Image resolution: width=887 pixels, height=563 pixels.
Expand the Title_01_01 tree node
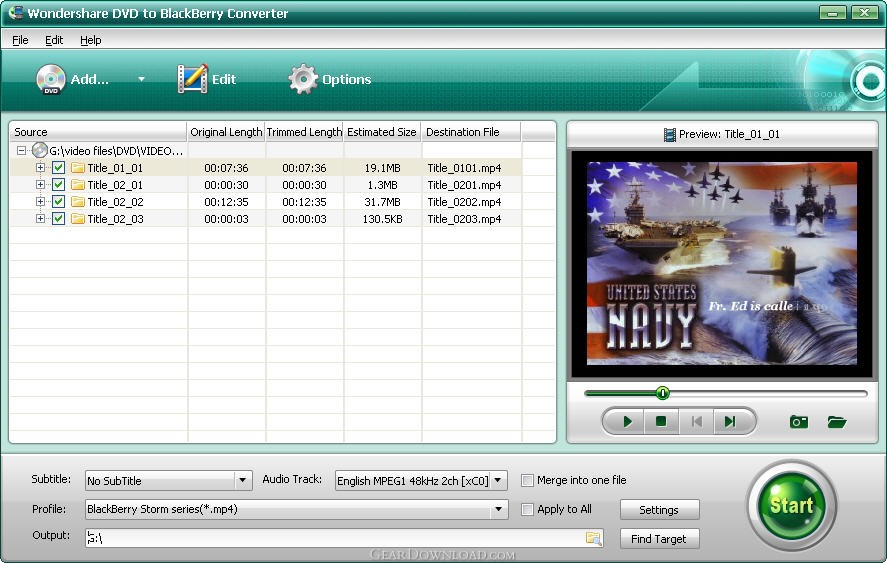[x=40, y=167]
